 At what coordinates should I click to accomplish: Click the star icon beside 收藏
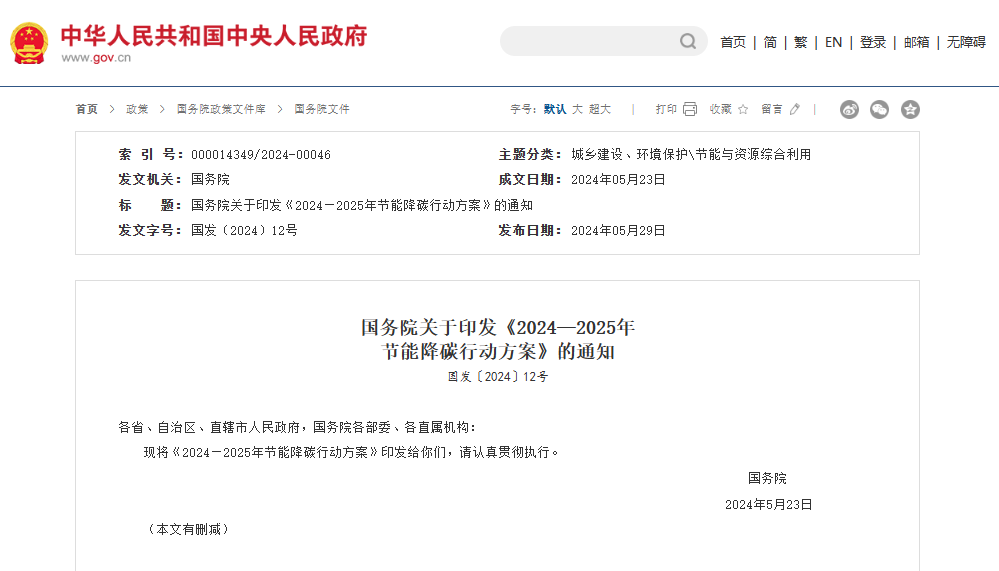point(743,109)
